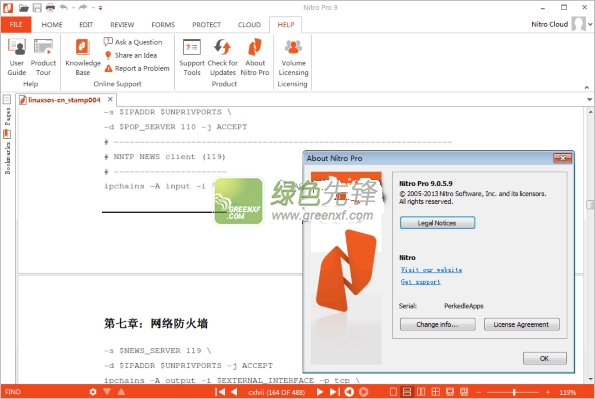595x399 pixels.
Task: Click FIND in status bar
Action: coord(13,392)
